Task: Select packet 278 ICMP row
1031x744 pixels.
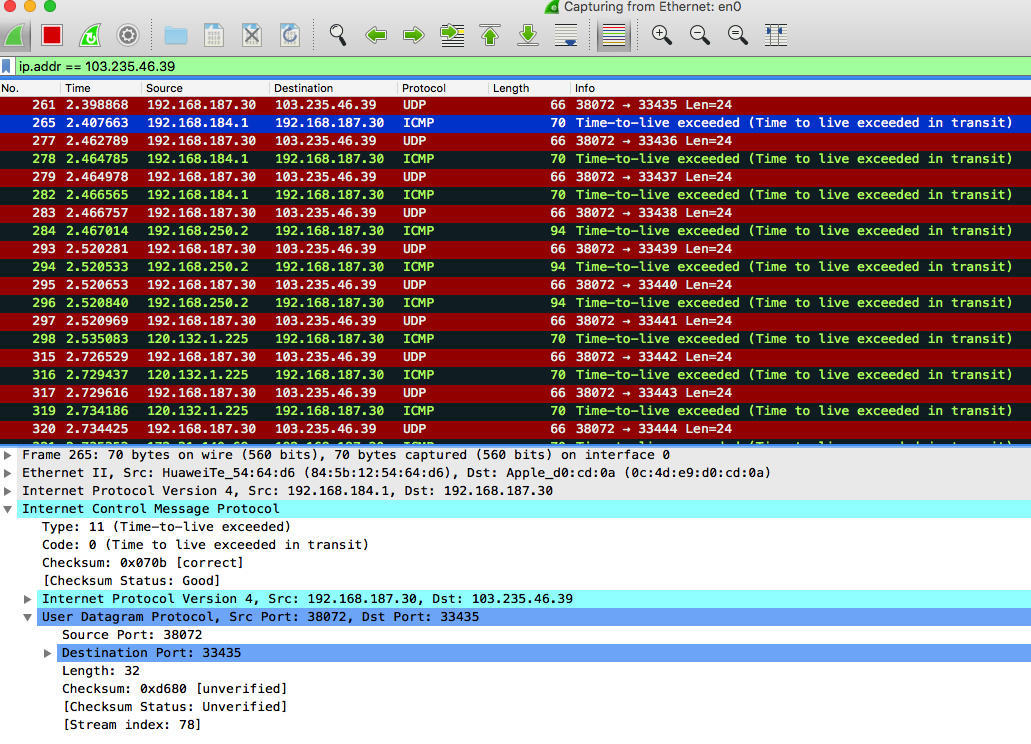Action: pyautogui.click(x=516, y=159)
